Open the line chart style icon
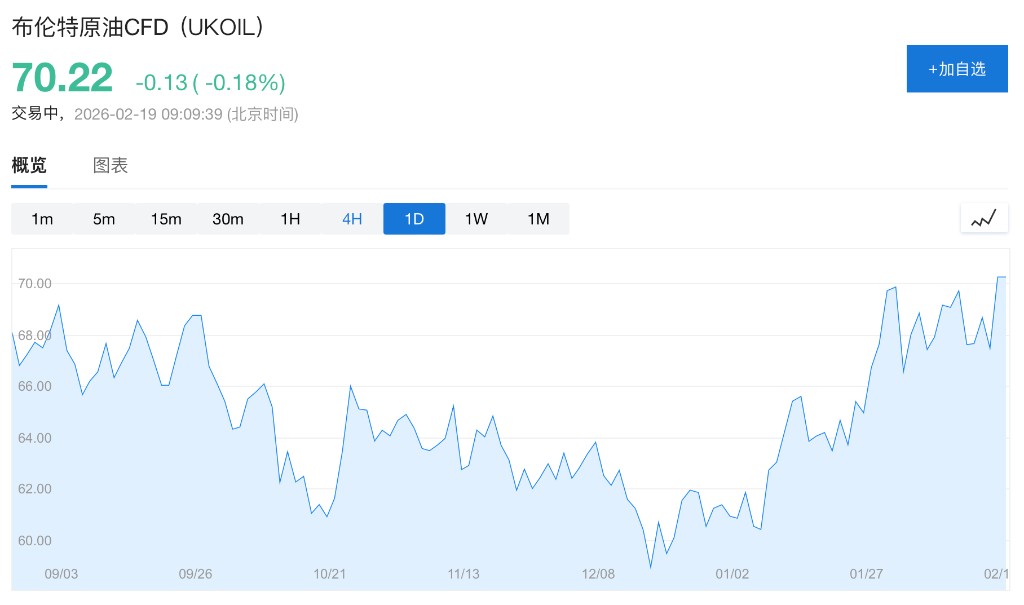 tap(984, 218)
